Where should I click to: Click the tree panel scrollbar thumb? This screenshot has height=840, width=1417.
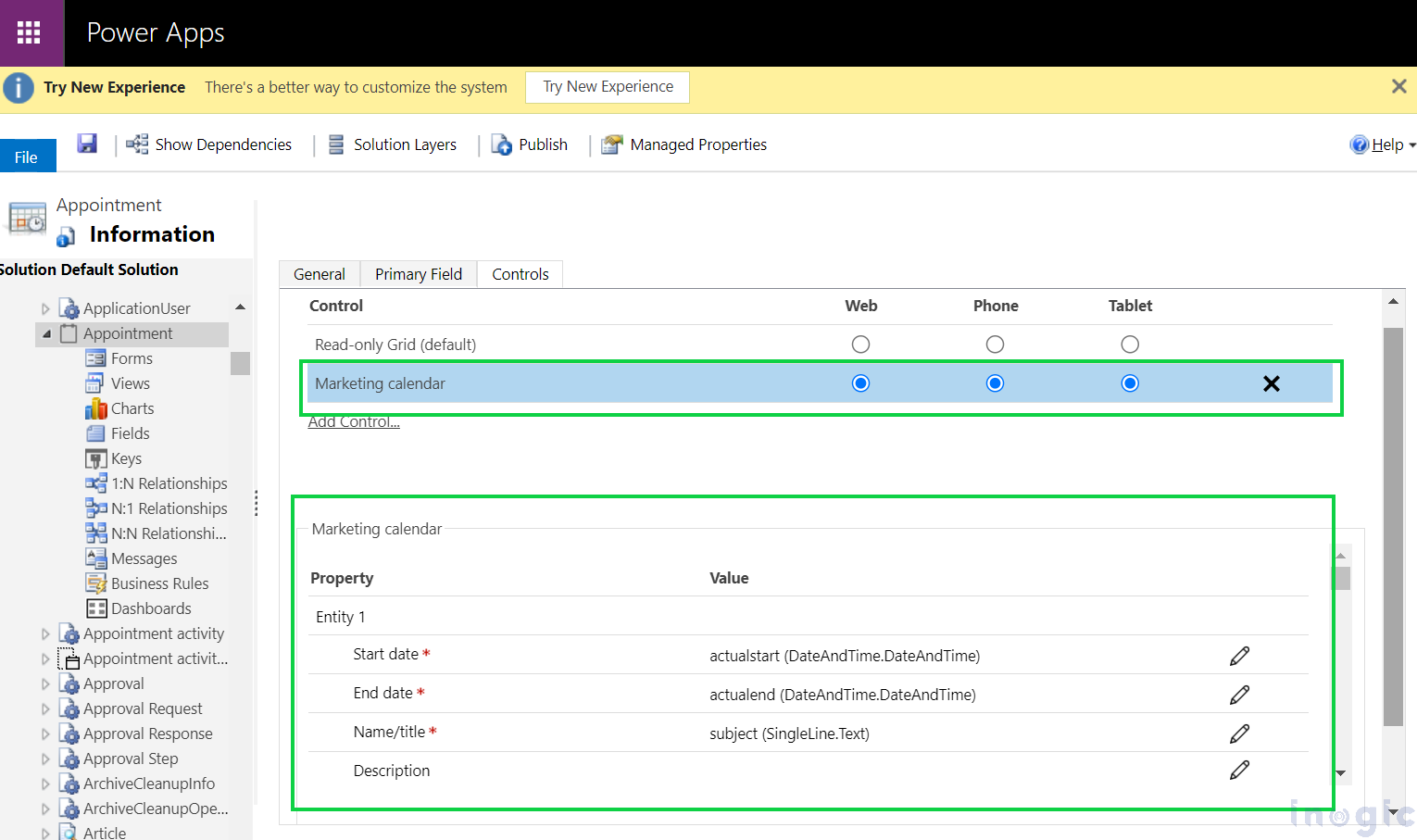240,363
